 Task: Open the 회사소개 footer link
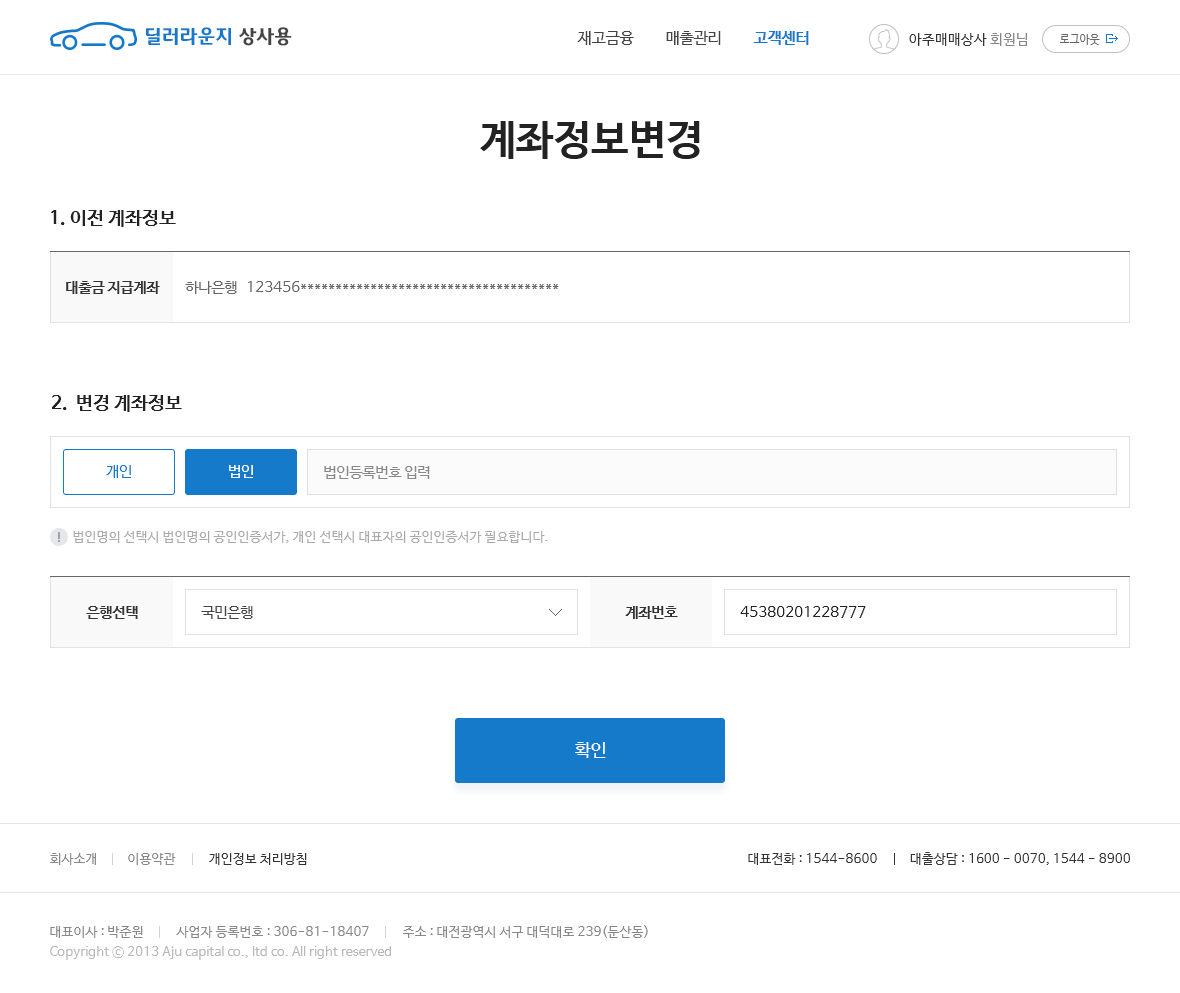click(x=72, y=858)
